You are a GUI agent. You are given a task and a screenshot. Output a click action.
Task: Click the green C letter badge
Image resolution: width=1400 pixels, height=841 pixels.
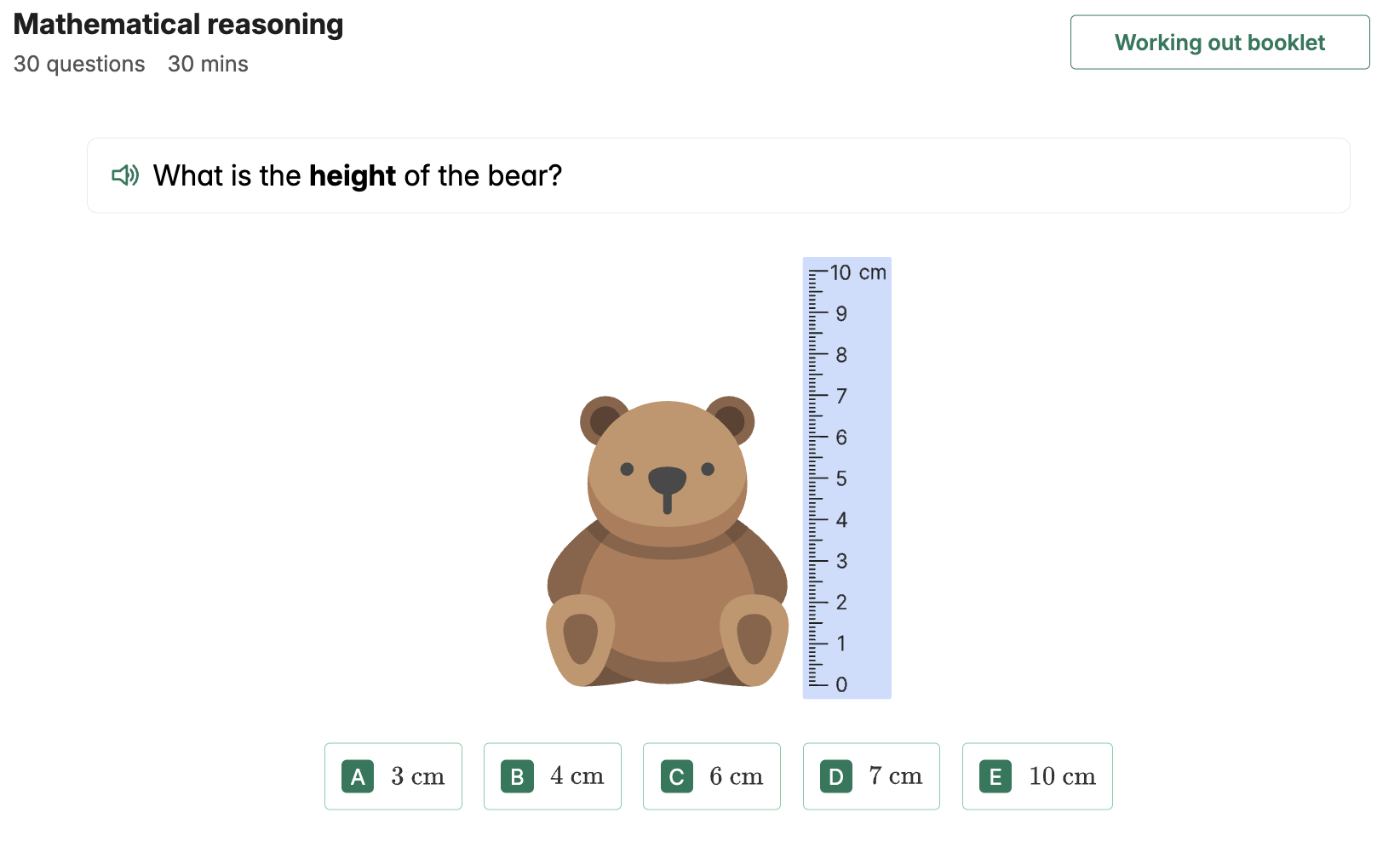[677, 776]
